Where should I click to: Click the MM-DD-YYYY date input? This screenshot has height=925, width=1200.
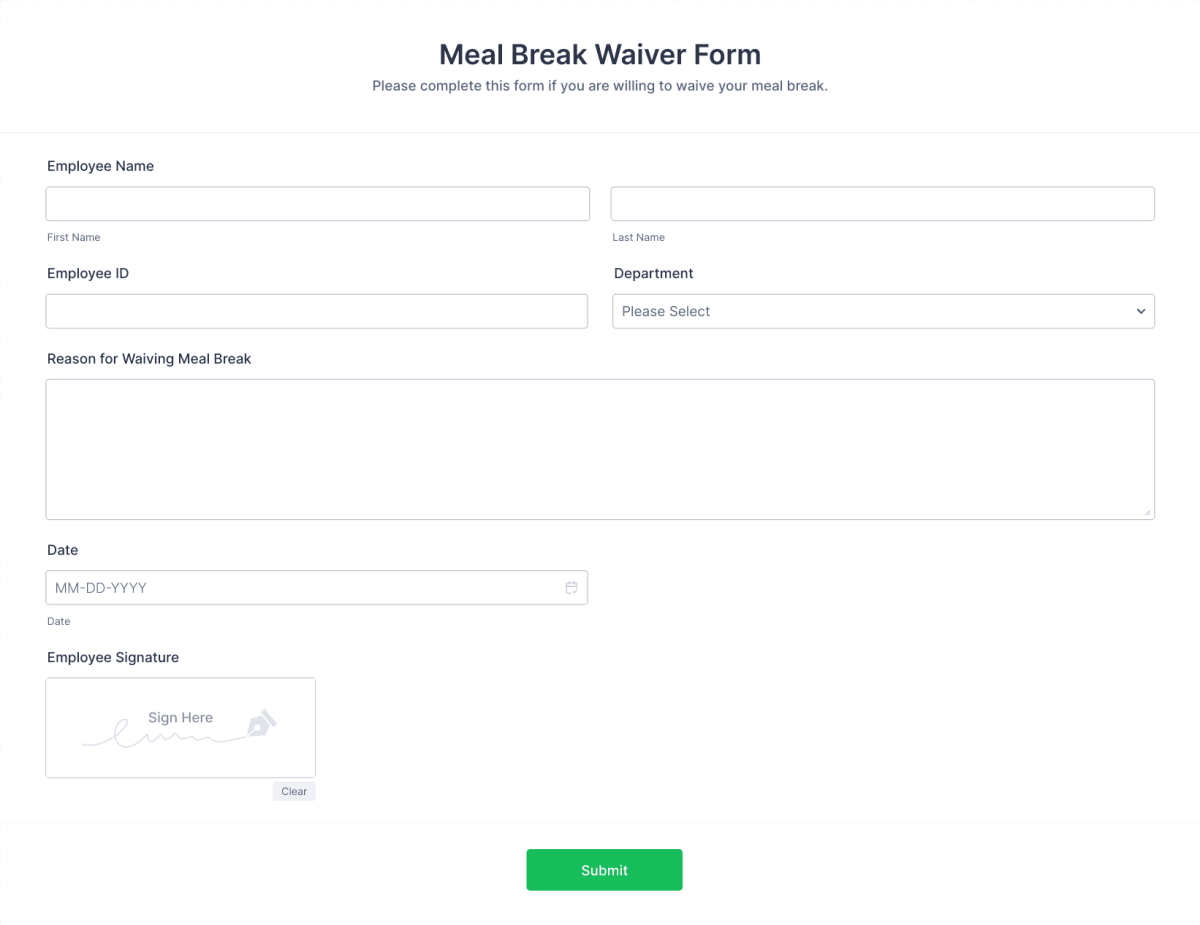click(300, 587)
